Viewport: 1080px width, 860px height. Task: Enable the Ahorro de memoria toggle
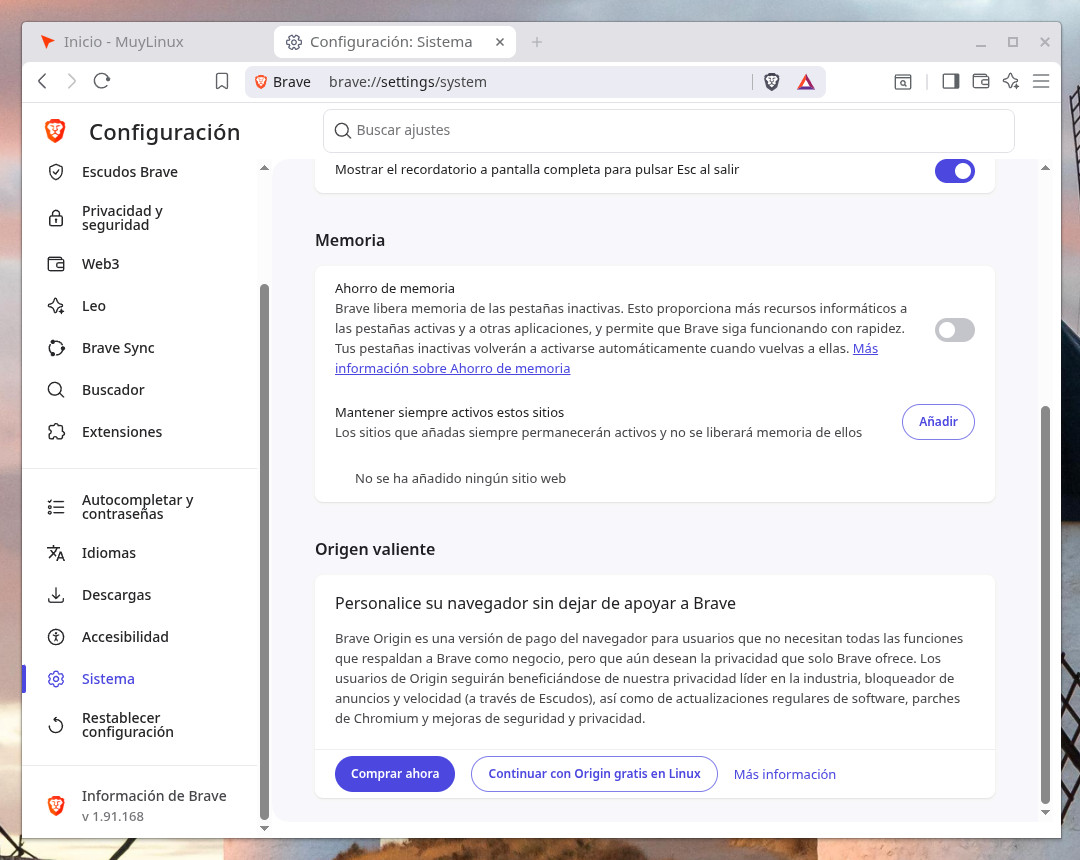click(x=954, y=330)
